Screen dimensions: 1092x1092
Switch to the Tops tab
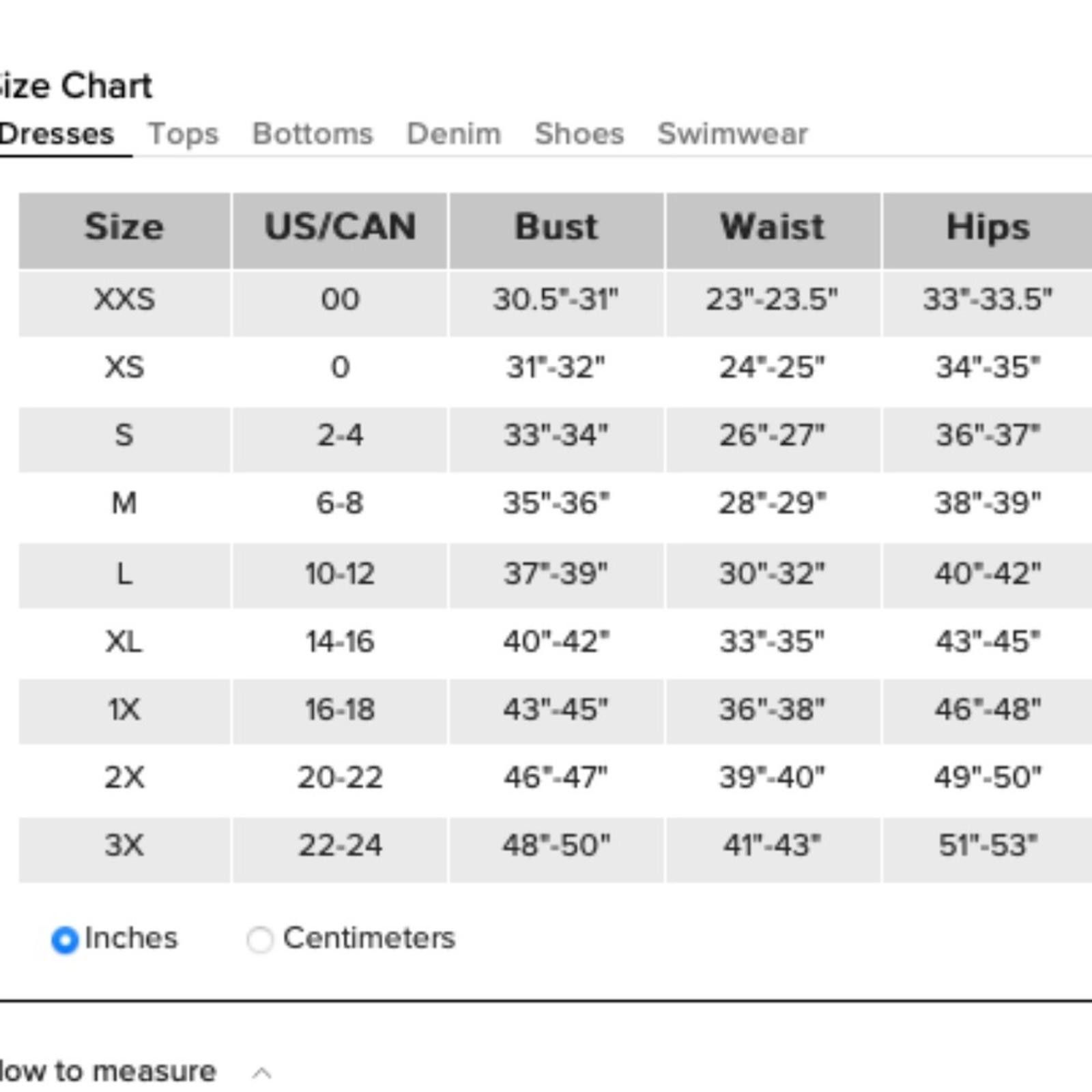coord(184,134)
